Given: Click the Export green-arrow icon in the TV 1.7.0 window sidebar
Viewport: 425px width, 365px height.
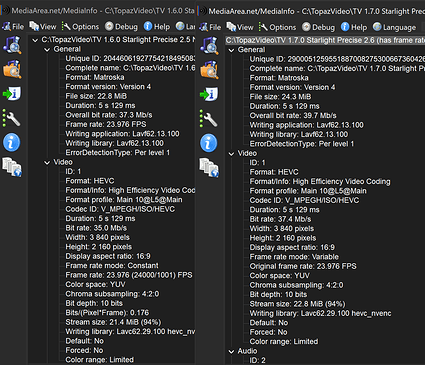Looking at the screenshot, I should click(x=209, y=94).
